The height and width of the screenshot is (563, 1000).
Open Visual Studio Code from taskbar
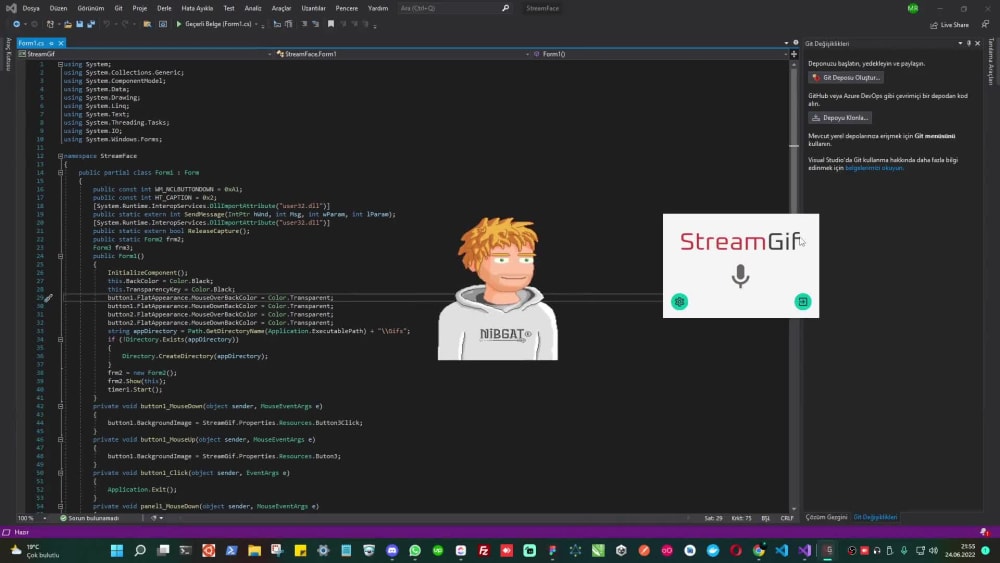[781, 550]
